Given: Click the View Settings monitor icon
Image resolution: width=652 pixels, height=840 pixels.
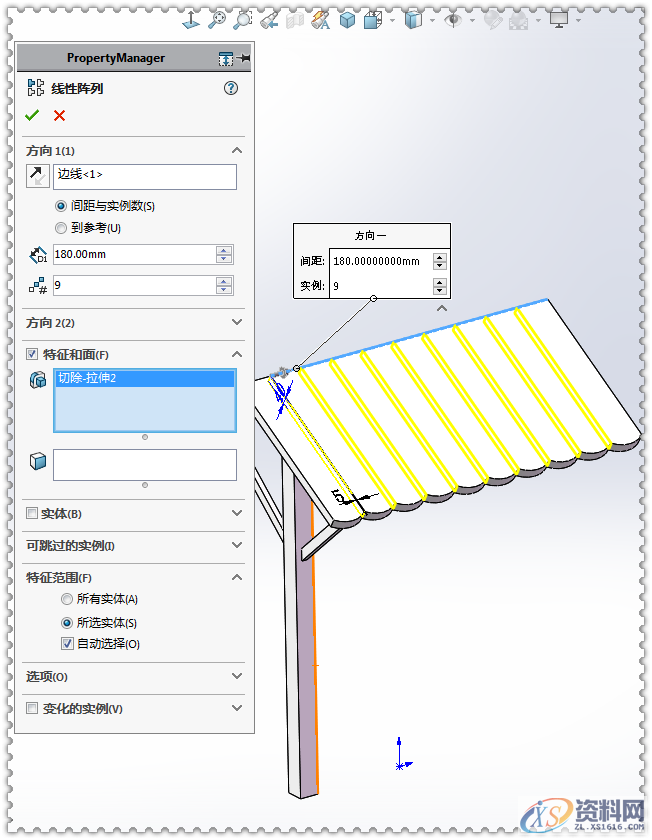Looking at the screenshot, I should (x=559, y=20).
